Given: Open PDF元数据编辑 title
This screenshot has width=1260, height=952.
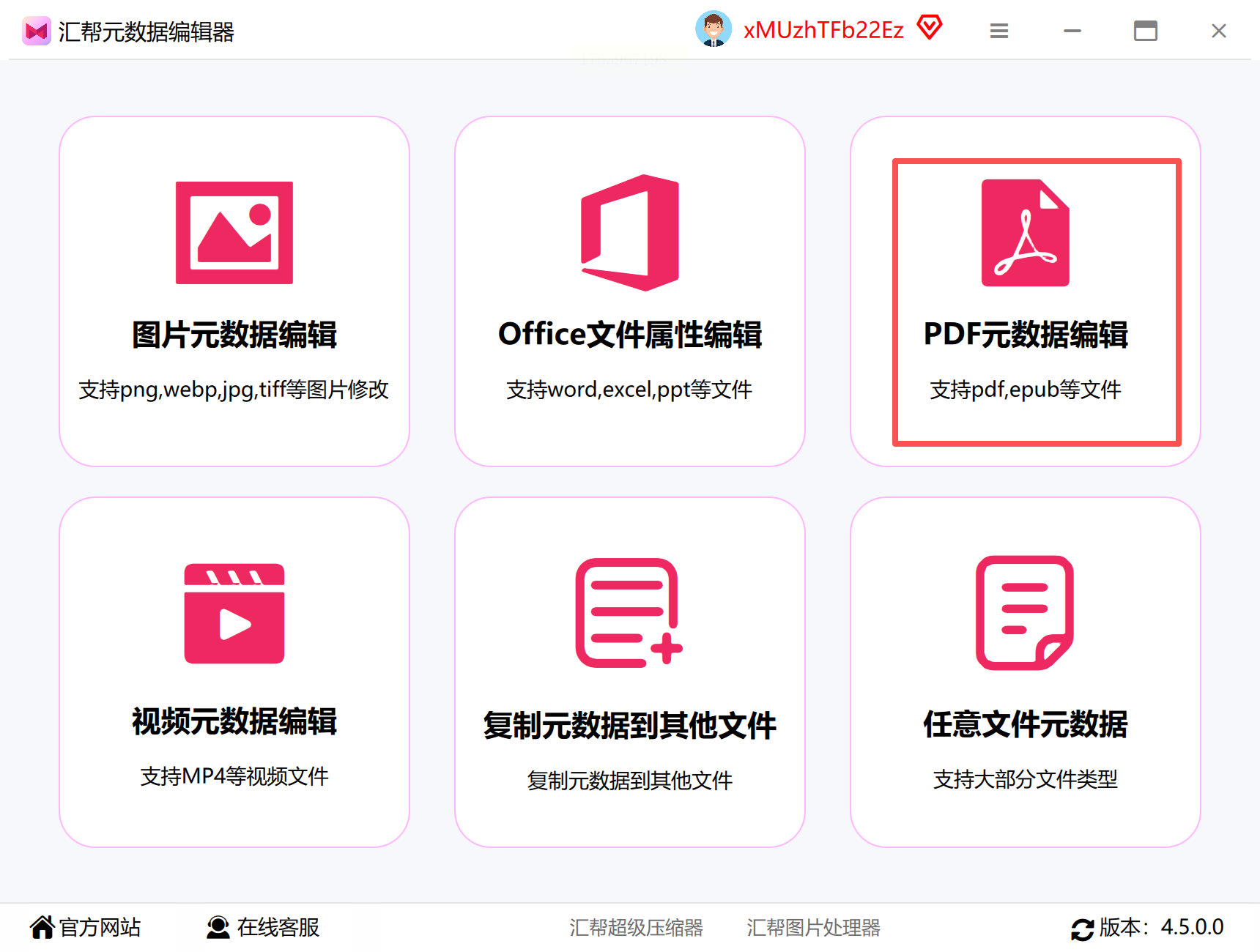Looking at the screenshot, I should pyautogui.click(x=1026, y=335).
